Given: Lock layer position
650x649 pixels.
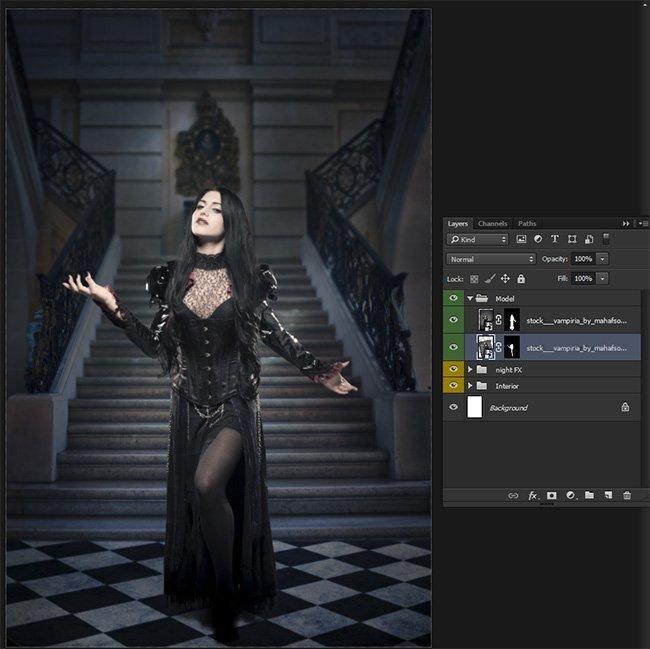Looking at the screenshot, I should [x=505, y=278].
